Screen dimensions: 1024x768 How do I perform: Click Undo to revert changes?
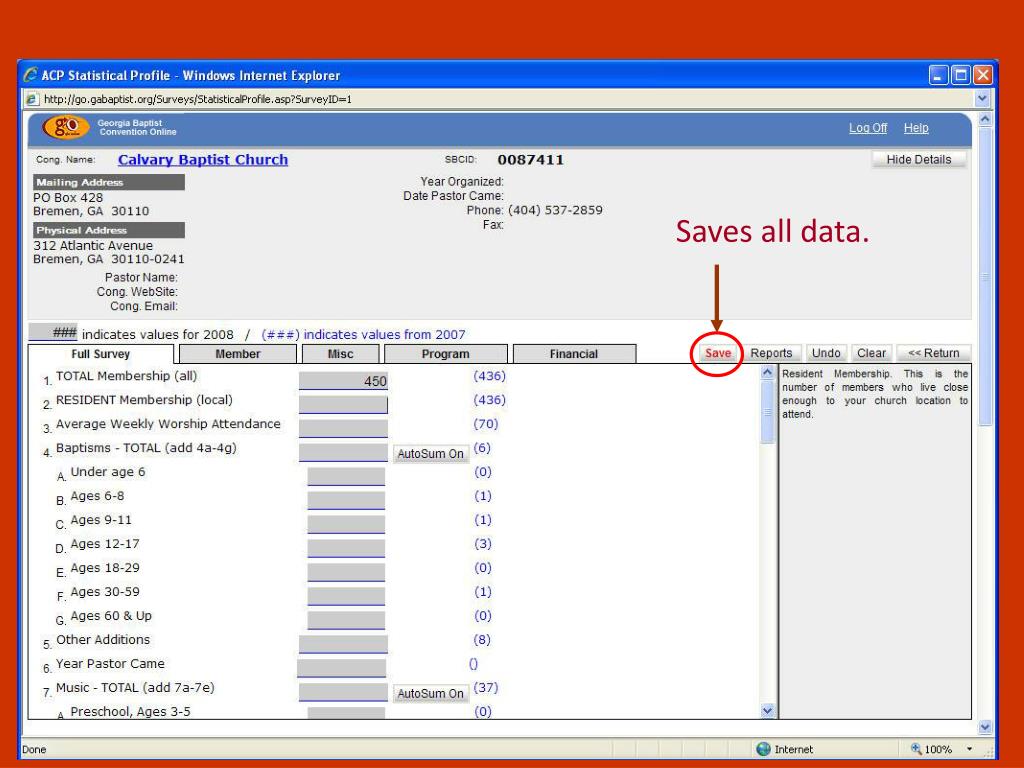coord(826,353)
